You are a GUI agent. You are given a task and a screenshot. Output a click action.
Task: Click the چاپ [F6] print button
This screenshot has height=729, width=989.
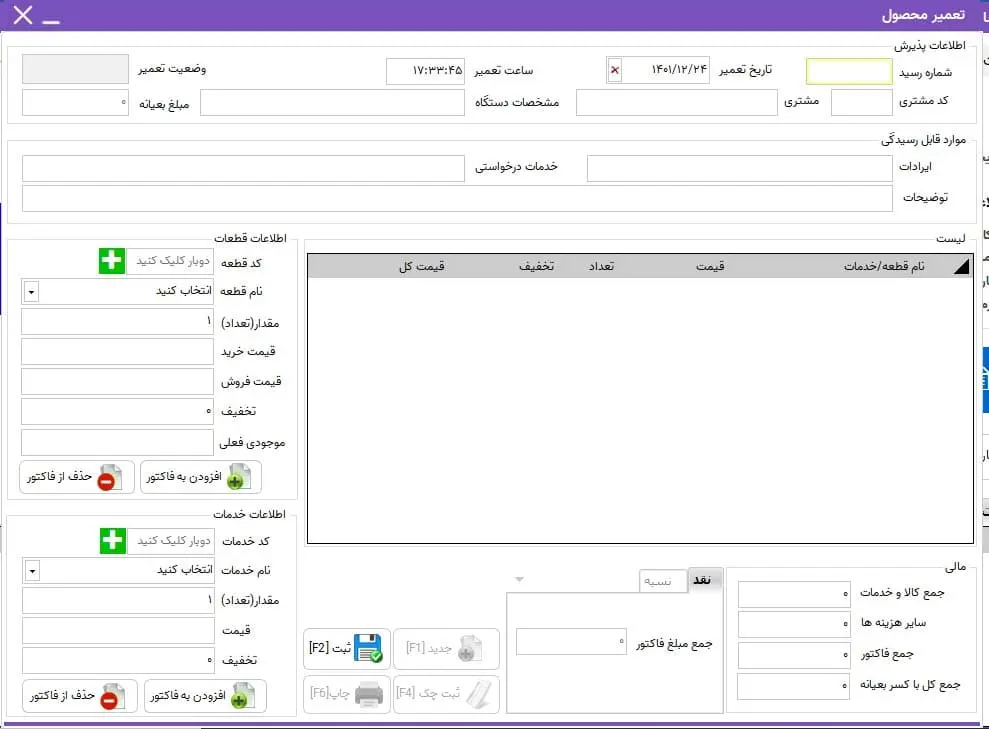tap(347, 694)
